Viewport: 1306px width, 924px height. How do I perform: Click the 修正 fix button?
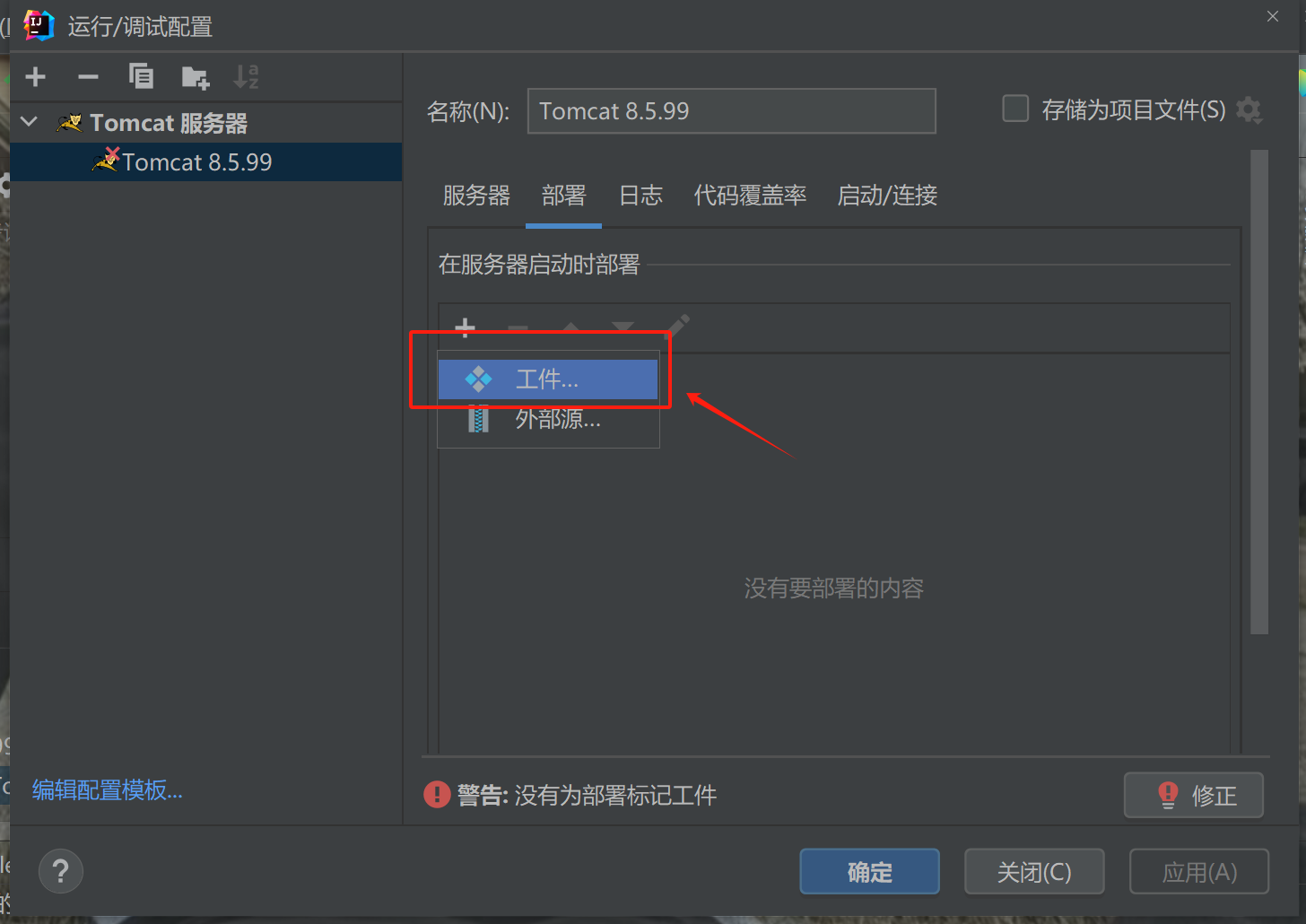coord(1194,795)
